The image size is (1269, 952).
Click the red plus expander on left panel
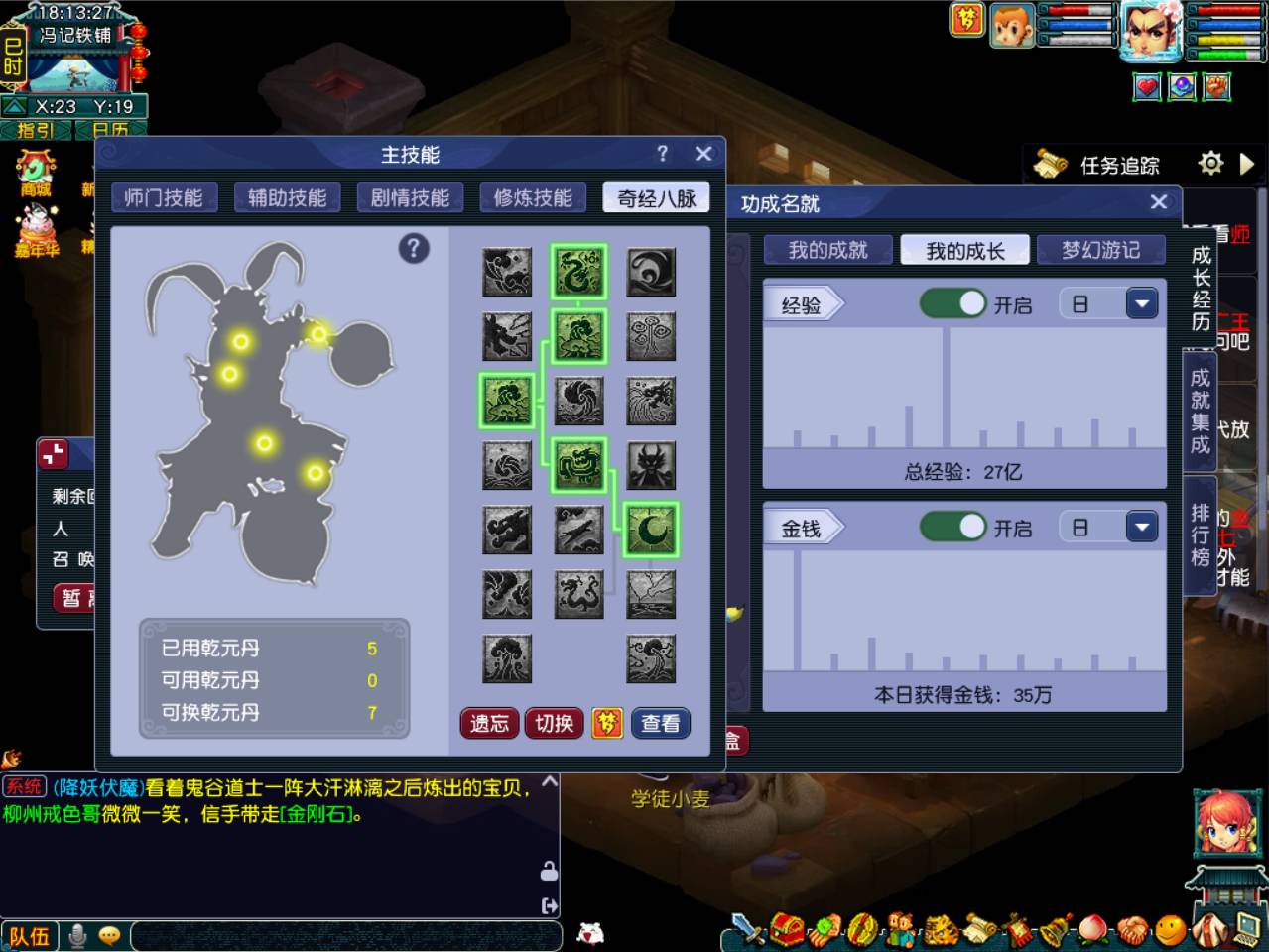(x=54, y=454)
